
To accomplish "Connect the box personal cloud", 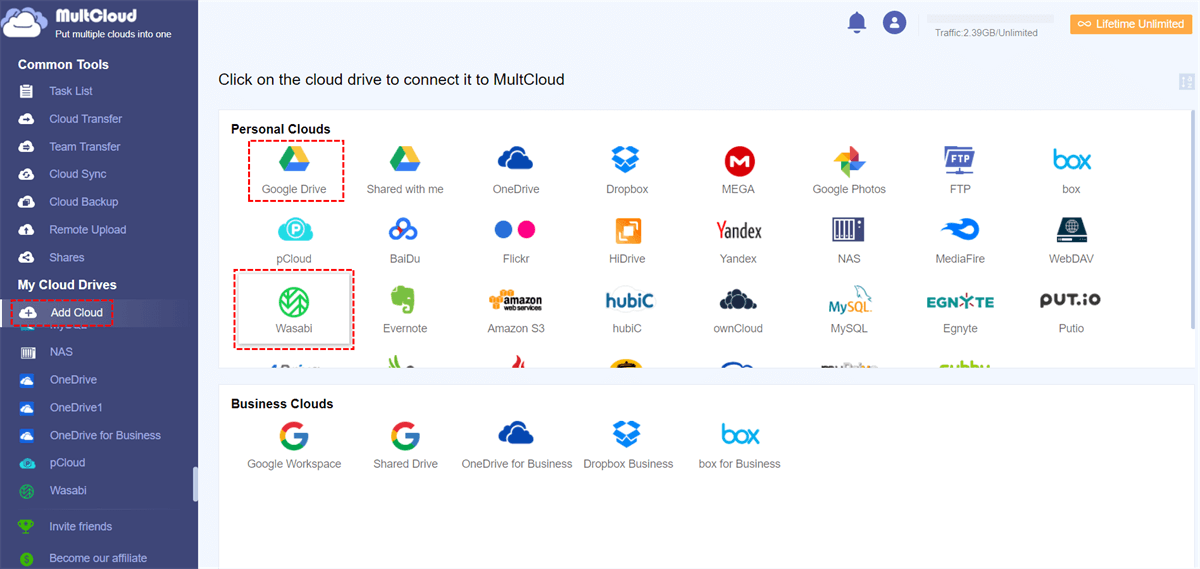I will pyautogui.click(x=1071, y=170).
